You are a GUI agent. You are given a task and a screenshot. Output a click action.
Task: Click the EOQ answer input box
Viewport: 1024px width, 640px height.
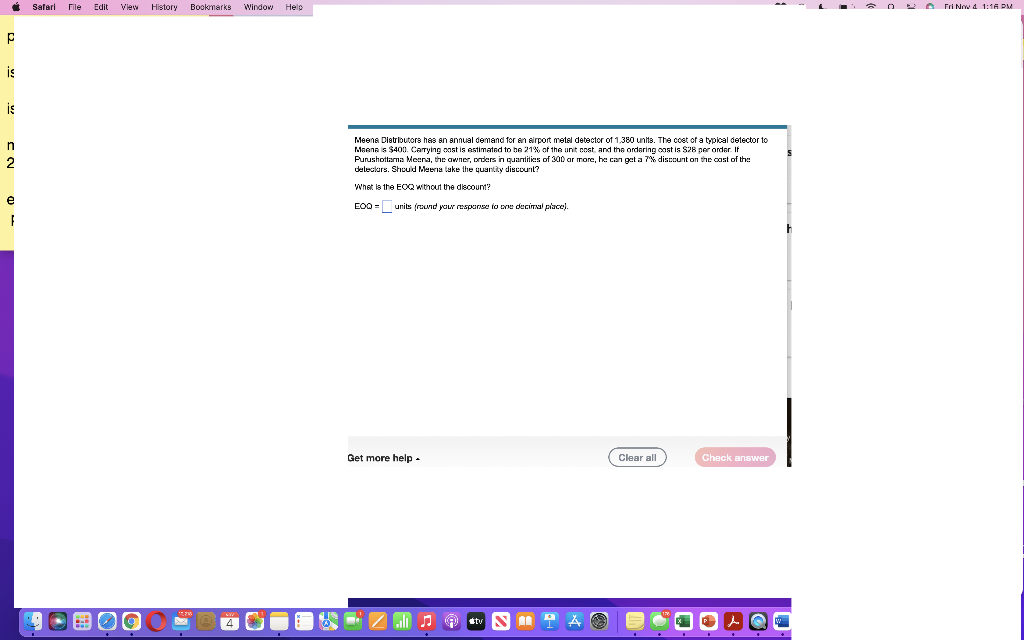coord(387,206)
